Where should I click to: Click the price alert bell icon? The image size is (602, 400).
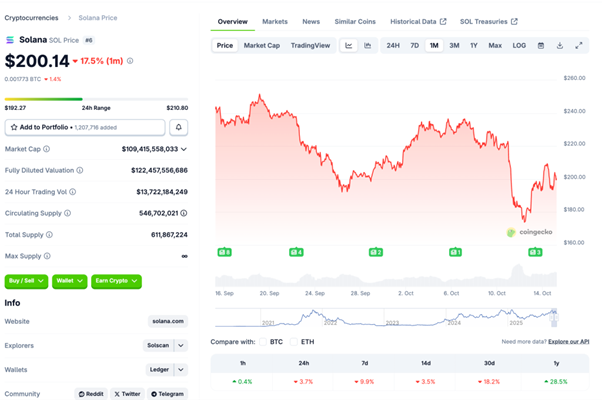pos(179,127)
